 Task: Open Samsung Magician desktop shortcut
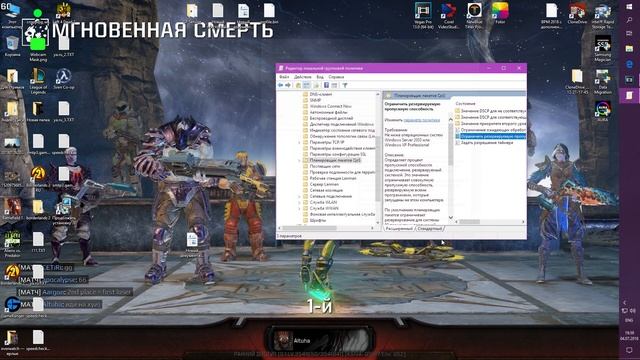click(x=603, y=49)
